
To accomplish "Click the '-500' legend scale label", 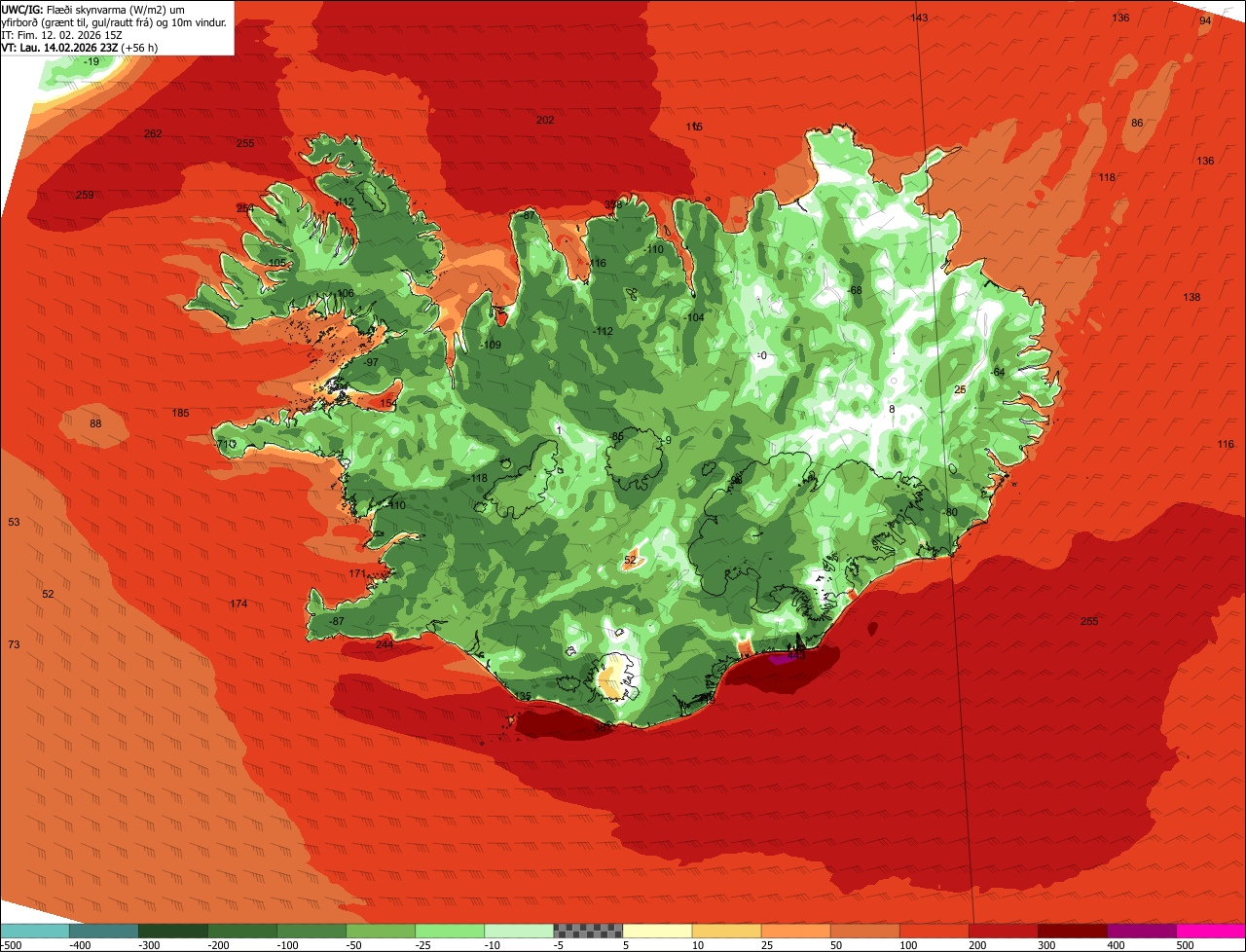I will (12, 945).
